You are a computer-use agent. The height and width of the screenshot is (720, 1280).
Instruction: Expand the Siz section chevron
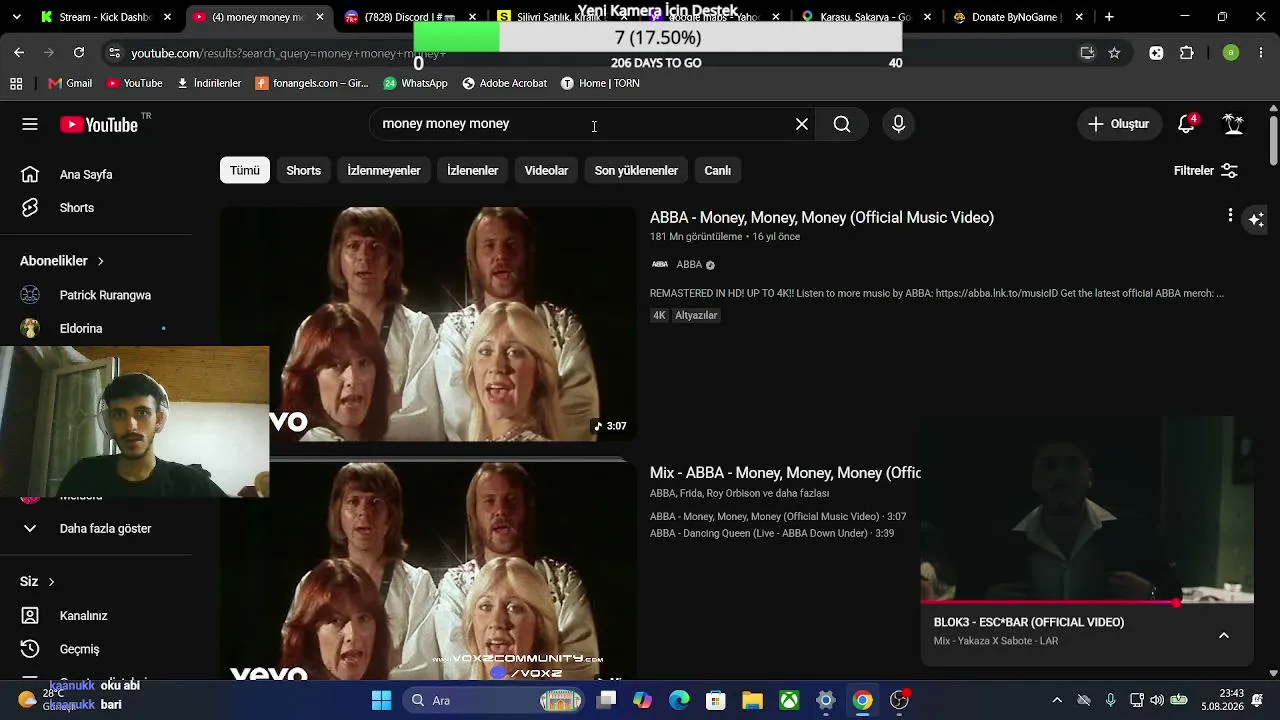(x=51, y=582)
